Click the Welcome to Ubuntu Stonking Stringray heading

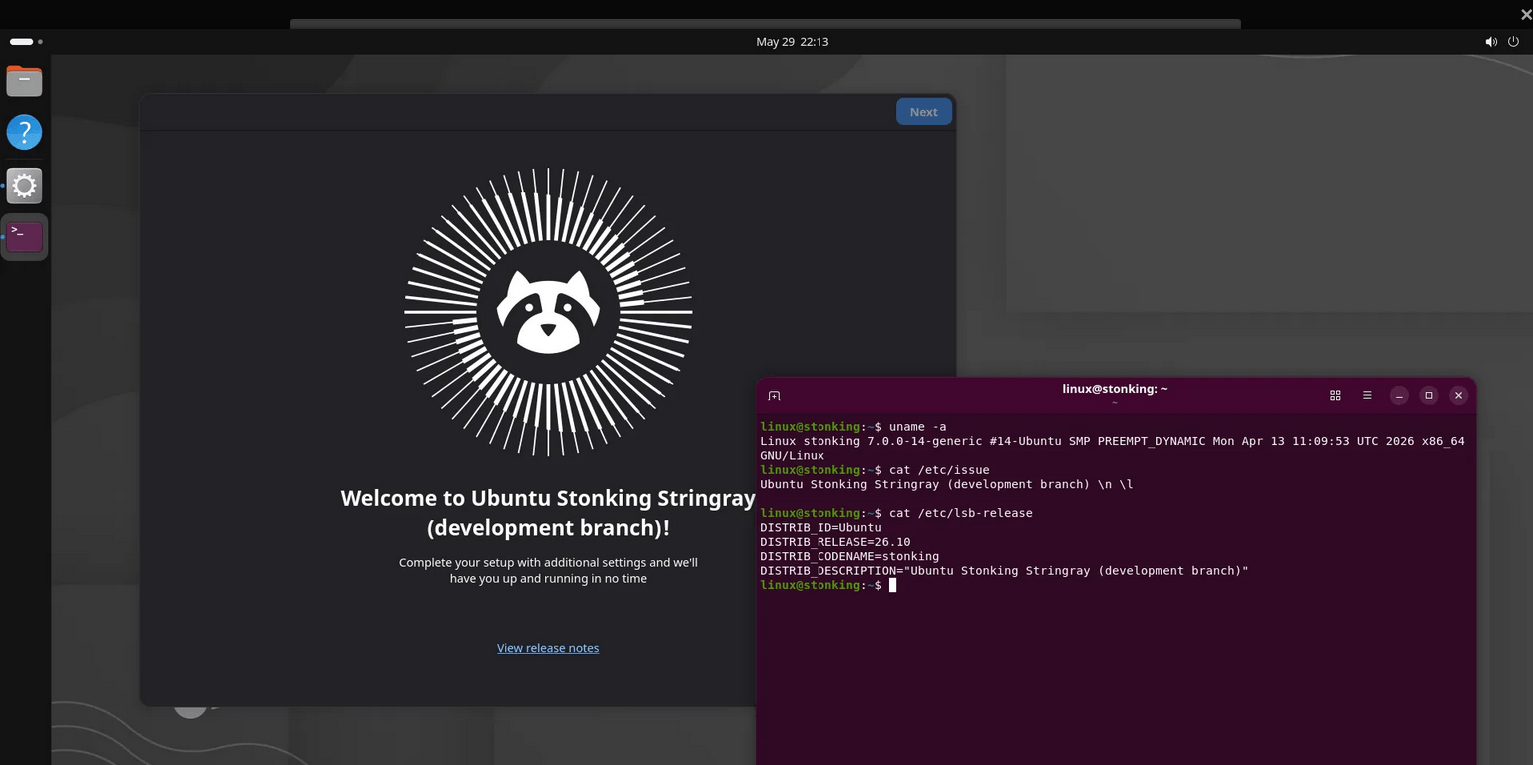548,512
